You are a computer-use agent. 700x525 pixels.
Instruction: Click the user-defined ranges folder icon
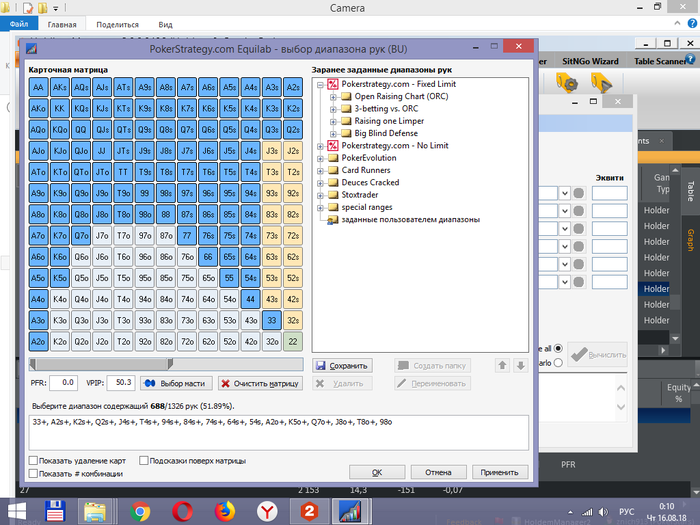[333, 220]
